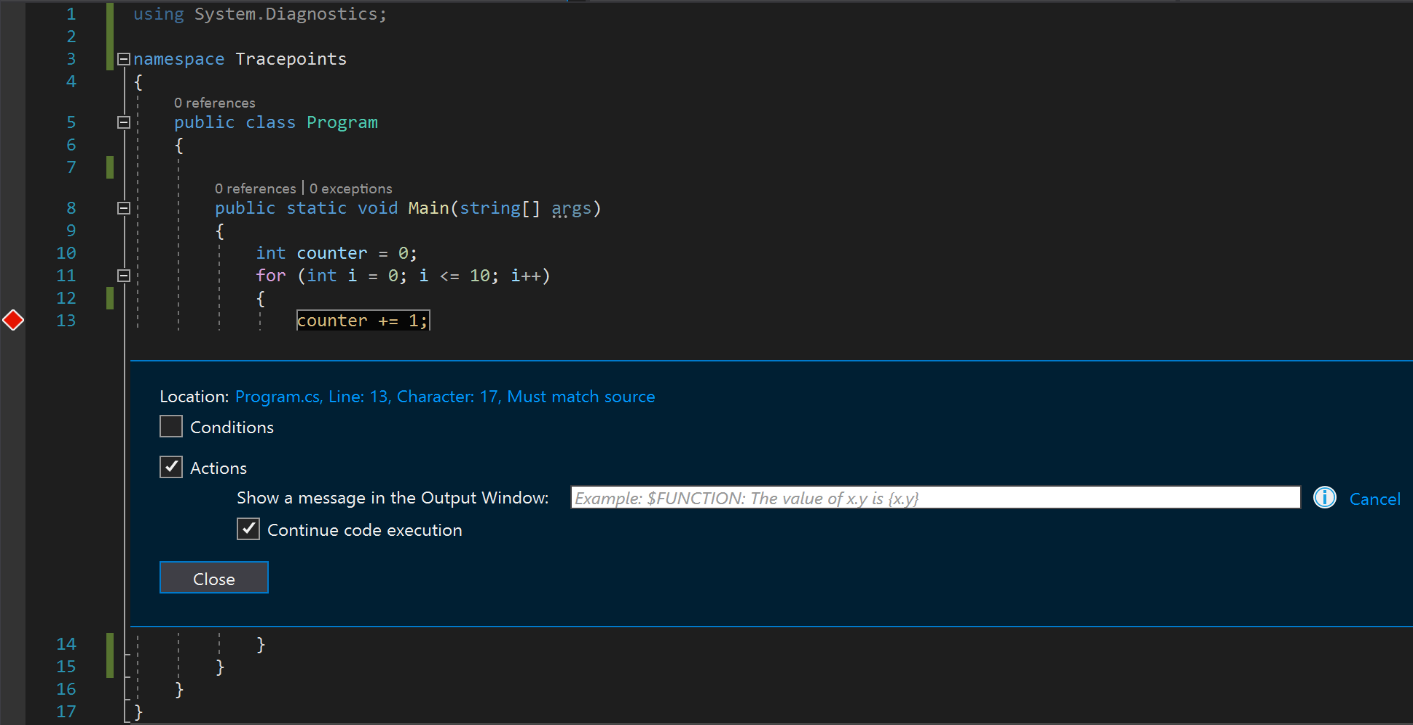Viewport: 1413px width, 725px height.
Task: Place cursor in counter += 1 statement
Action: tap(360, 320)
